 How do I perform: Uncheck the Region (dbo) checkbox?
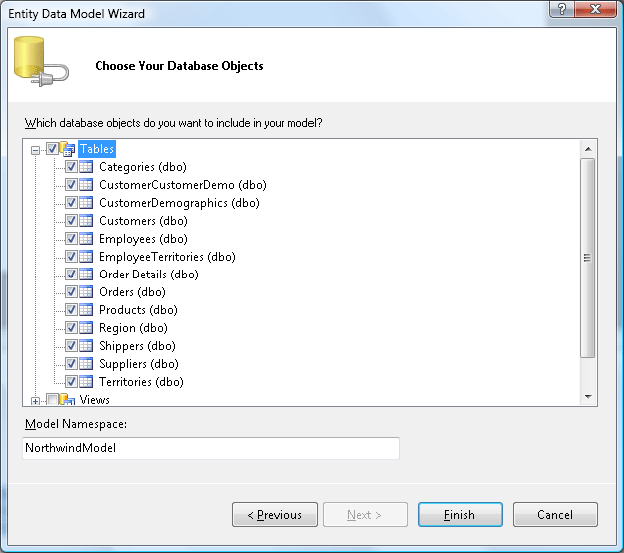pos(71,327)
